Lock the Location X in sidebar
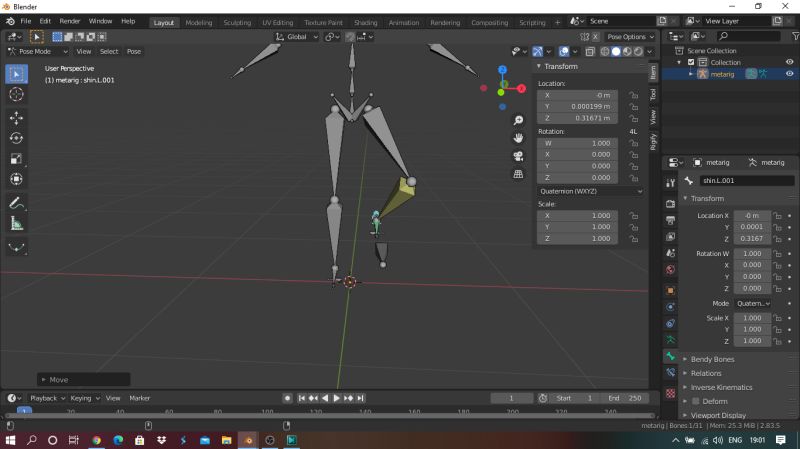800x449 pixels. click(634, 95)
